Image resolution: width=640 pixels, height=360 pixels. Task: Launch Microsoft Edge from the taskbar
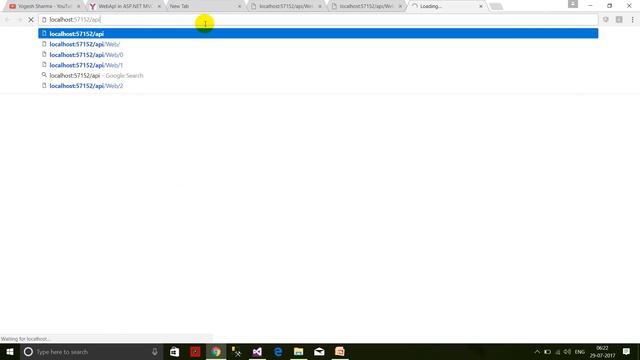(278, 351)
